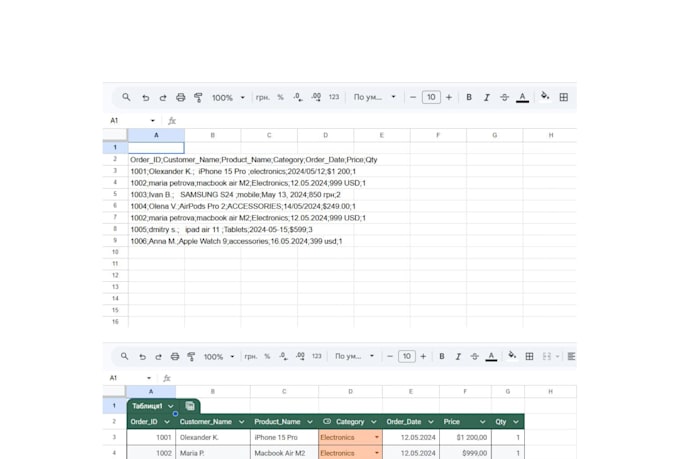This screenshot has width=680, height=459.
Task: Open fill color picker in lower toolbar
Action: point(512,355)
